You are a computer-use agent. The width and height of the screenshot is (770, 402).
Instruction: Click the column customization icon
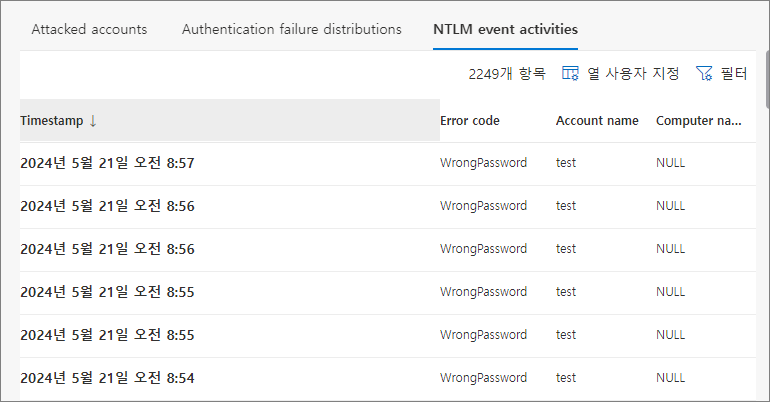click(570, 74)
